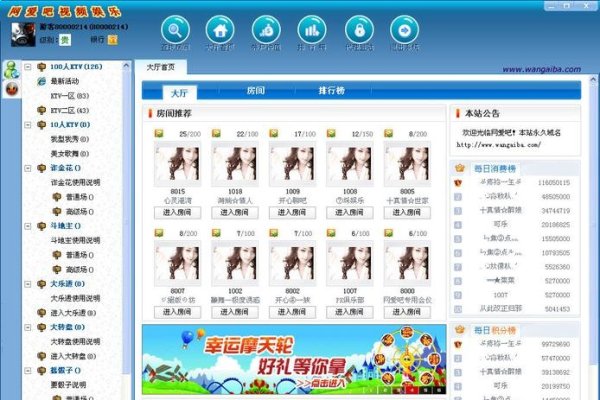
Task: Switch to the 房间 tab
Action: (256, 91)
